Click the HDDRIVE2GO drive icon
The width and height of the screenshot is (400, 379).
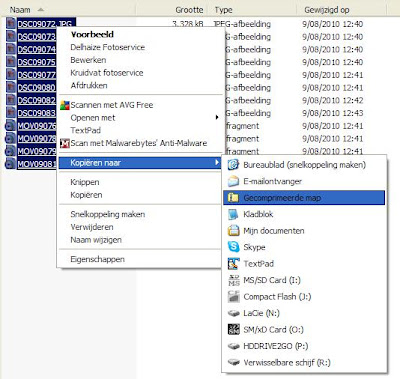click(233, 346)
